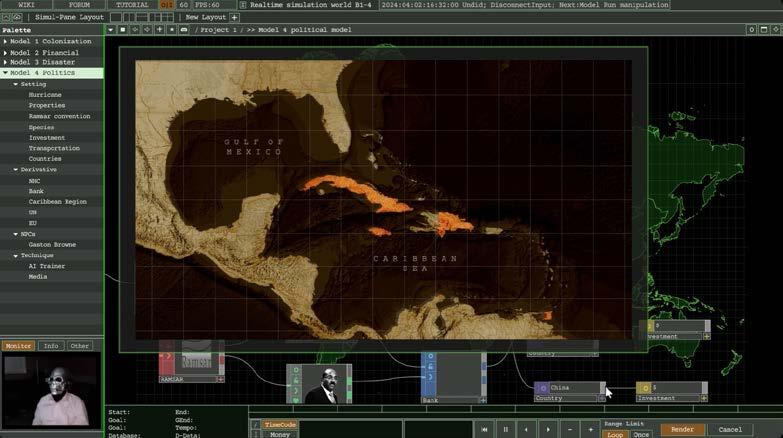Screen dimensions: 783x438
Task: Switch to the Other tab
Action: click(x=79, y=346)
